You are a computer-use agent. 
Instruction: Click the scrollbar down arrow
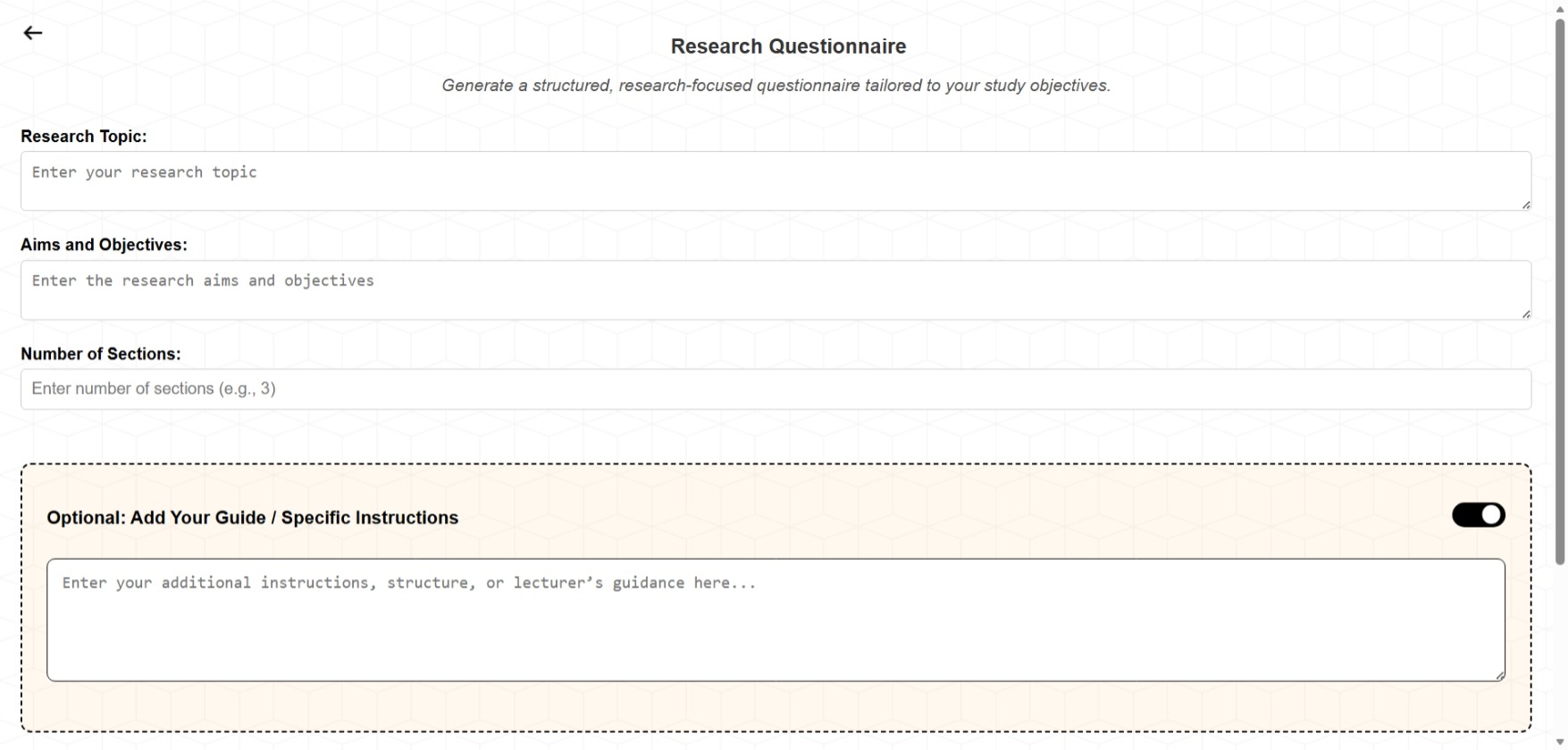[x=1560, y=742]
